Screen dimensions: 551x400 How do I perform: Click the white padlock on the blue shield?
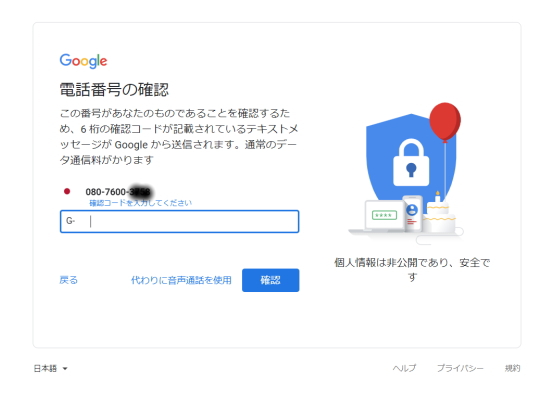[411, 162]
